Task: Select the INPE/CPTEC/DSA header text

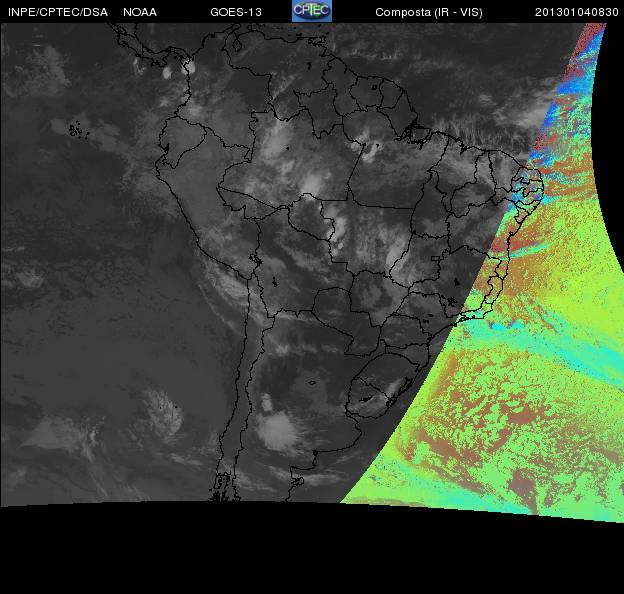Action: (x=58, y=12)
